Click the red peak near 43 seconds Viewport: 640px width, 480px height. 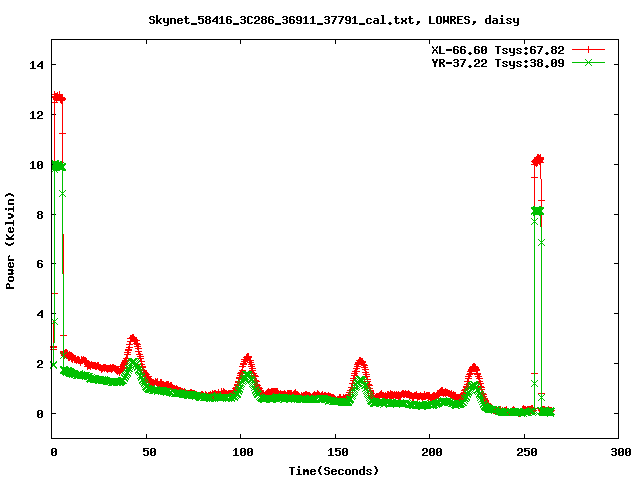133,338
